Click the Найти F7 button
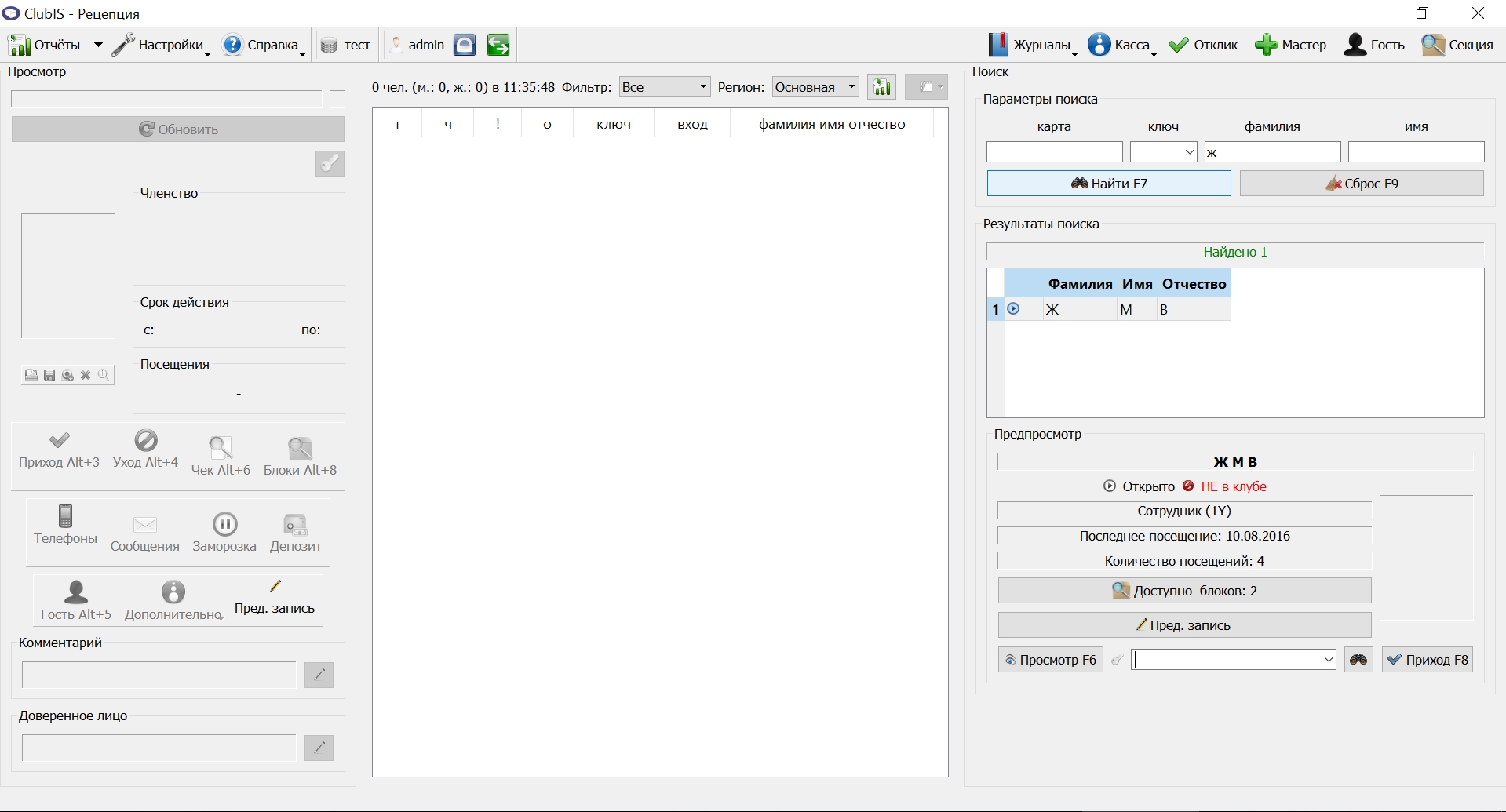The image size is (1506, 812). point(1109,184)
